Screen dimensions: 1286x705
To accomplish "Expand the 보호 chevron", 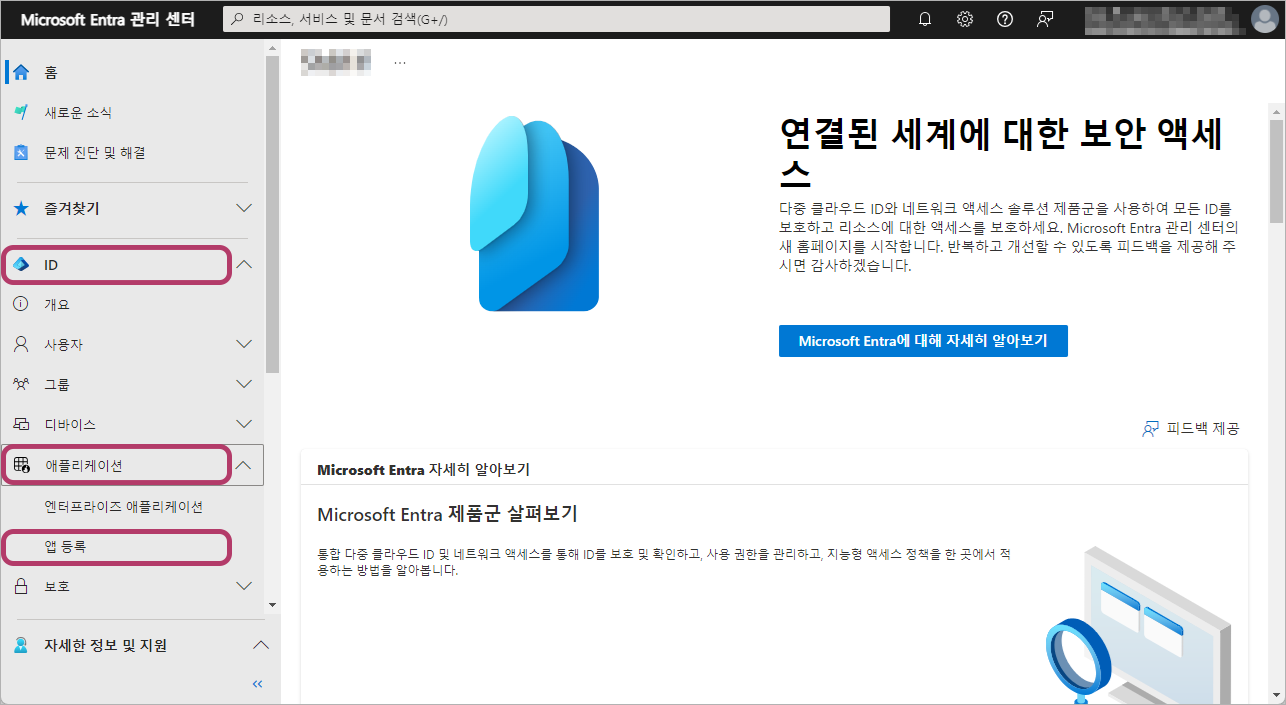I will point(244,586).
